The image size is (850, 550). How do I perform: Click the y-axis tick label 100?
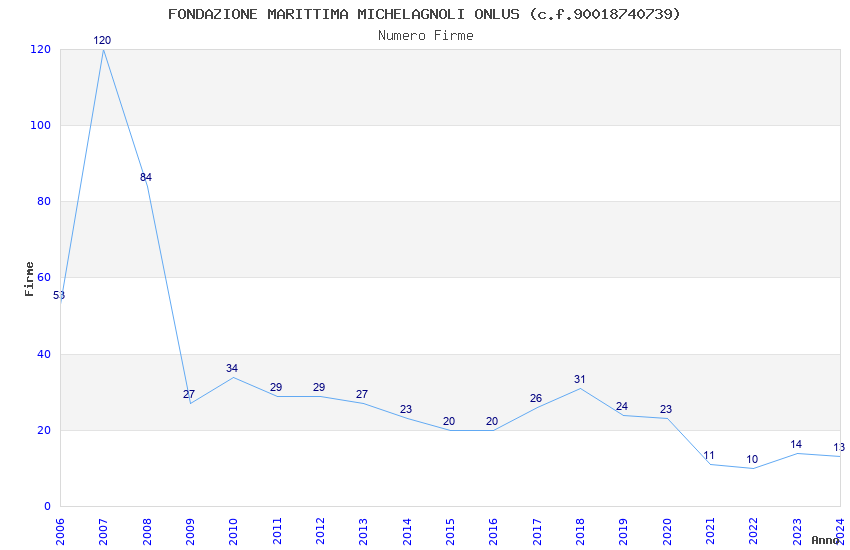[x=41, y=125]
